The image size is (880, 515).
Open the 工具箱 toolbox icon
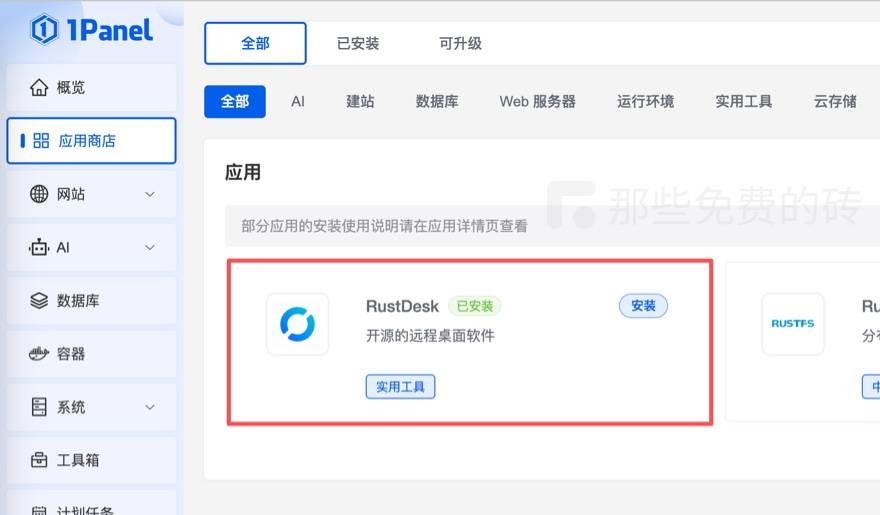tap(39, 460)
